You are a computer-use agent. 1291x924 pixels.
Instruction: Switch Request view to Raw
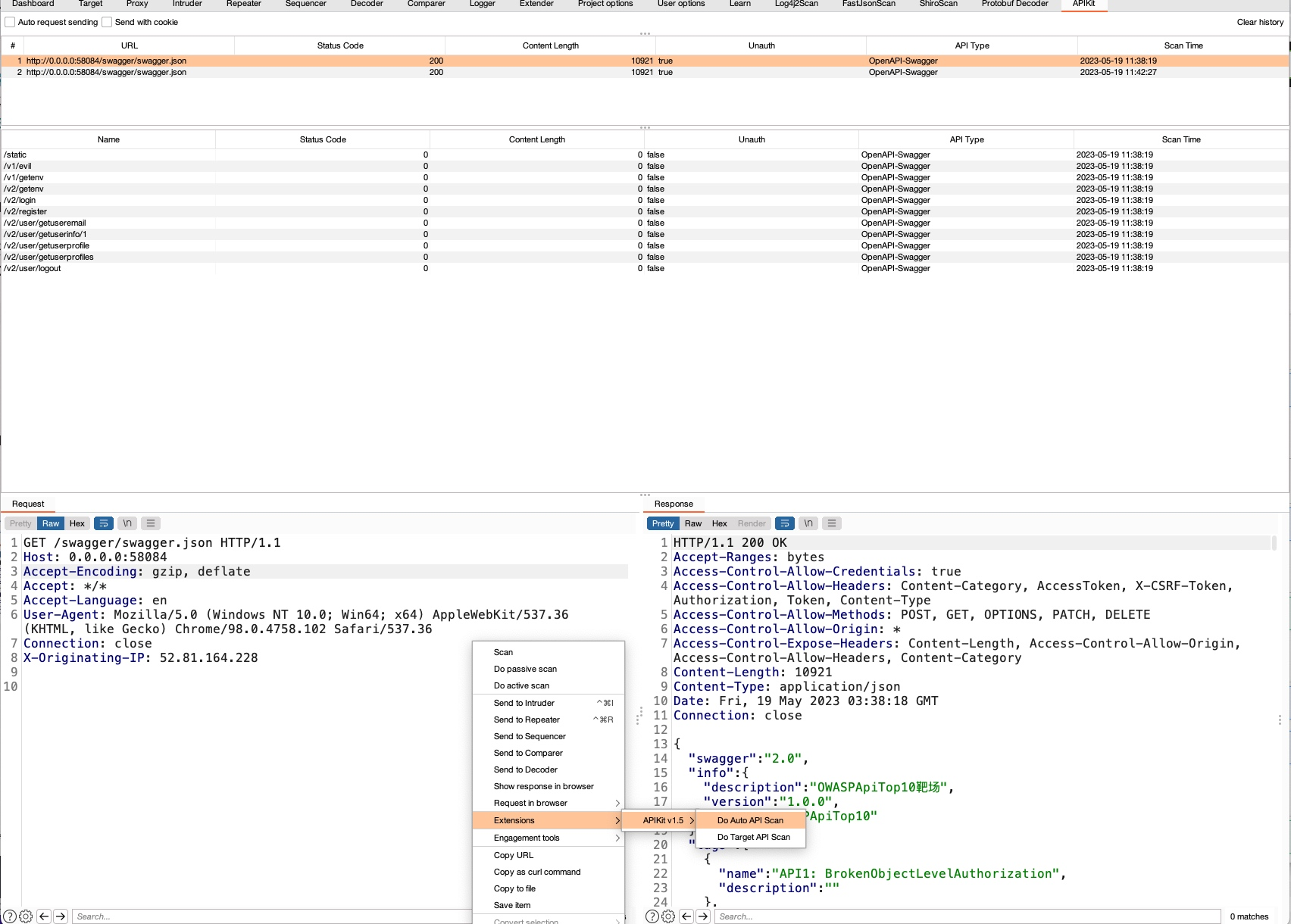51,523
